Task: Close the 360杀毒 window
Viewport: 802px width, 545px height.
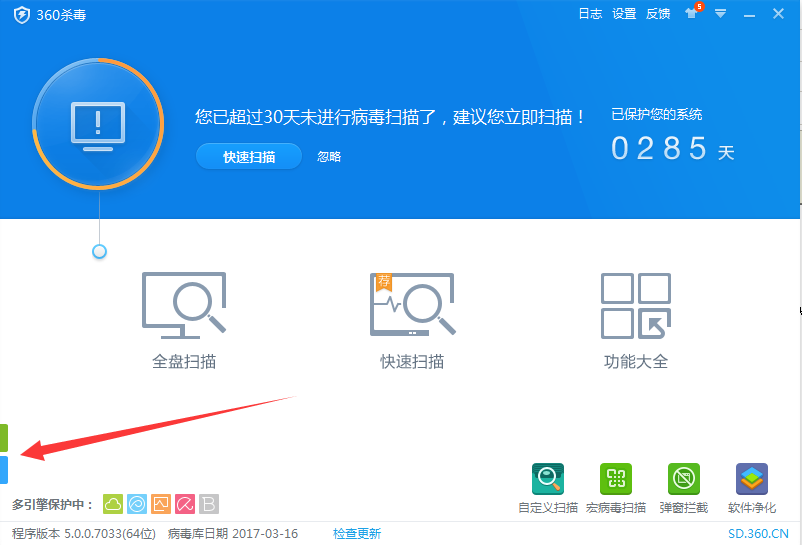Action: [778, 14]
